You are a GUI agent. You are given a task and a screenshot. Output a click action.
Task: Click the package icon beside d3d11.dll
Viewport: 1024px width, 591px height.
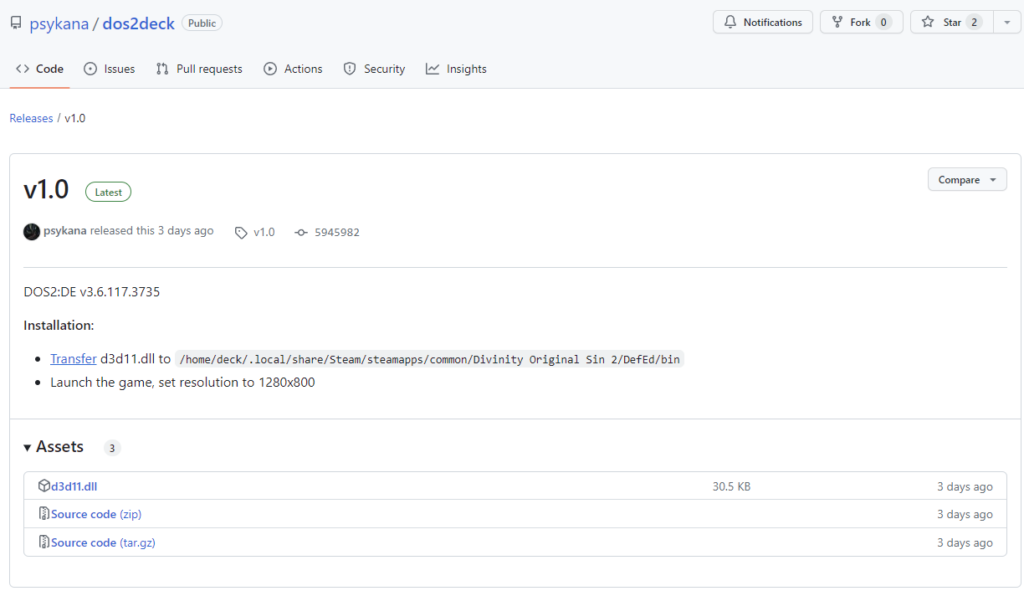point(44,485)
